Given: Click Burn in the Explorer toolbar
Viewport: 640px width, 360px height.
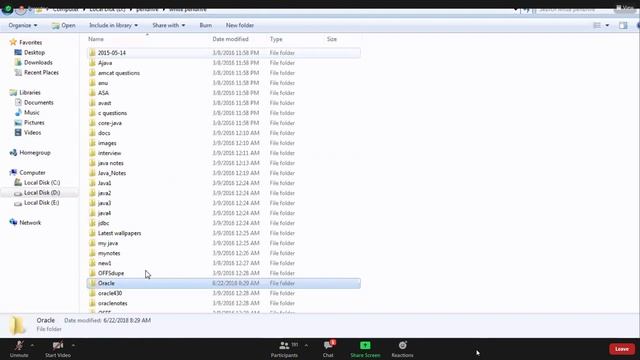Looking at the screenshot, I should (x=206, y=25).
